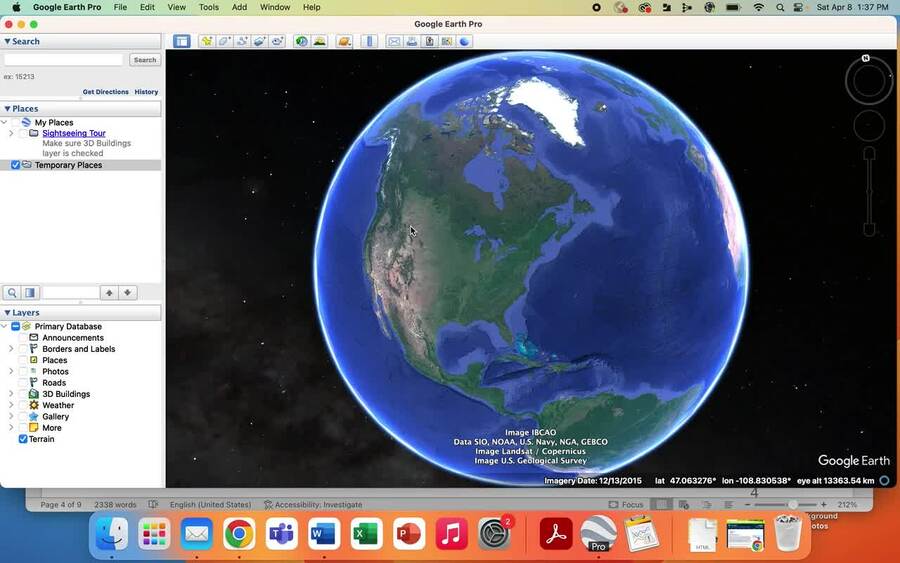Toggle the sunlight across landscape icon
900x563 pixels.
(x=320, y=41)
